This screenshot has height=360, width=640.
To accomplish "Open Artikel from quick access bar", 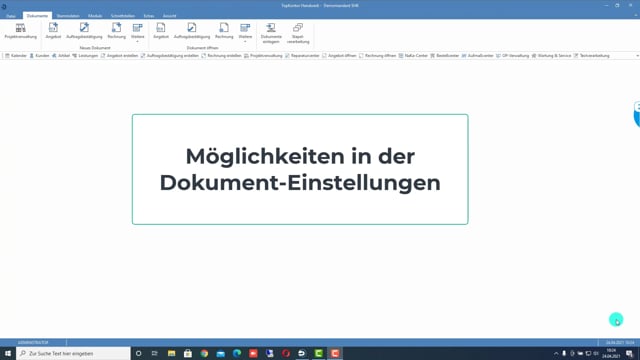I will (x=61, y=56).
